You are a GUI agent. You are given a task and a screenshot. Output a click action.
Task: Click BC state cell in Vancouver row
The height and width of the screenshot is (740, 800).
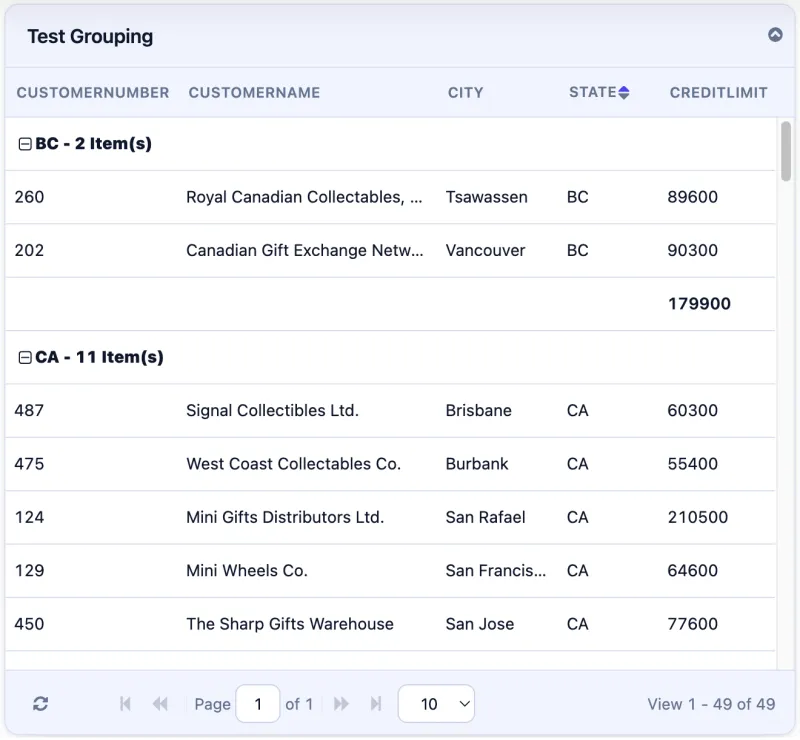coord(578,251)
